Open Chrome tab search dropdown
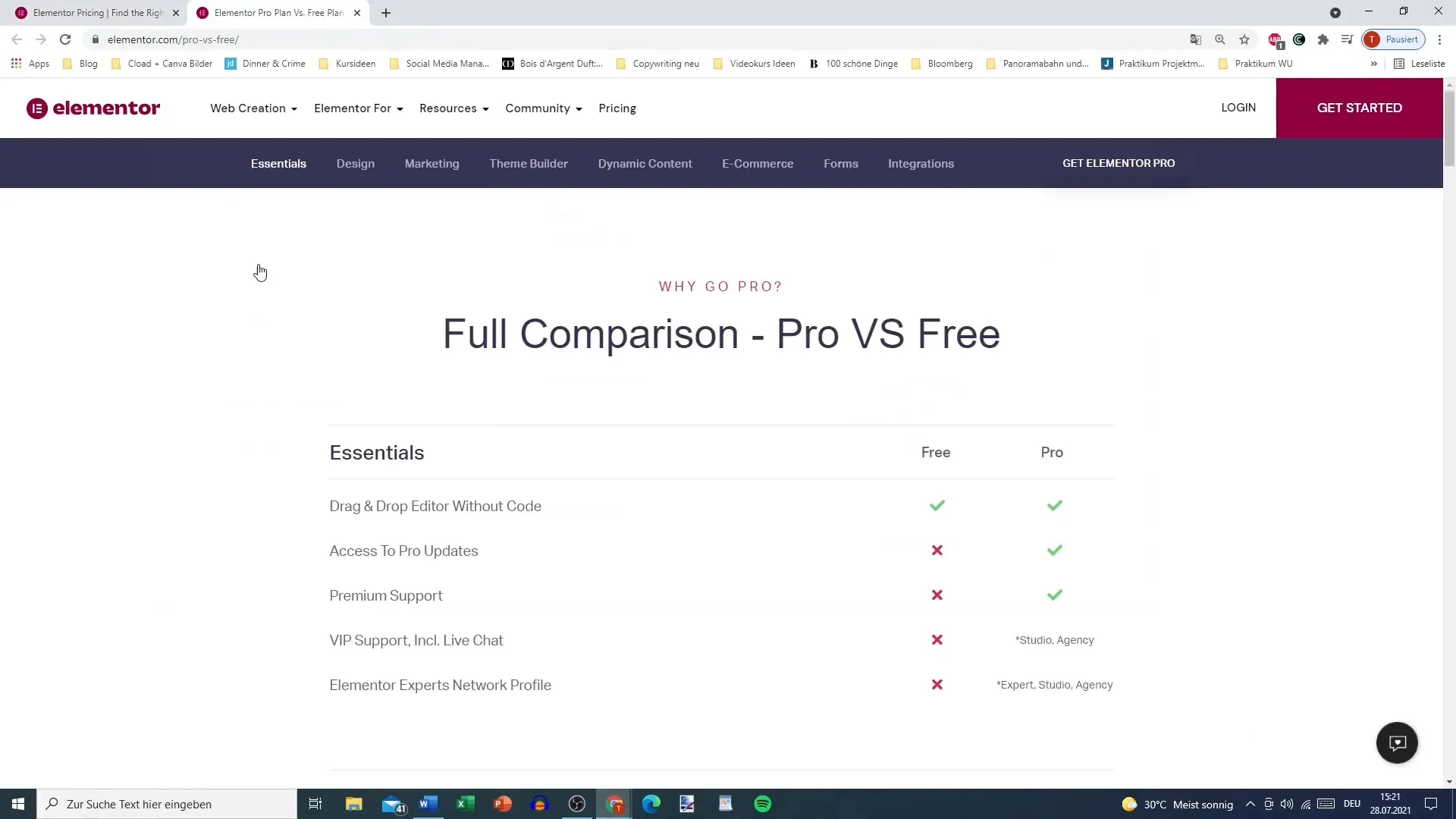This screenshot has width=1456, height=819. pos(1335,13)
